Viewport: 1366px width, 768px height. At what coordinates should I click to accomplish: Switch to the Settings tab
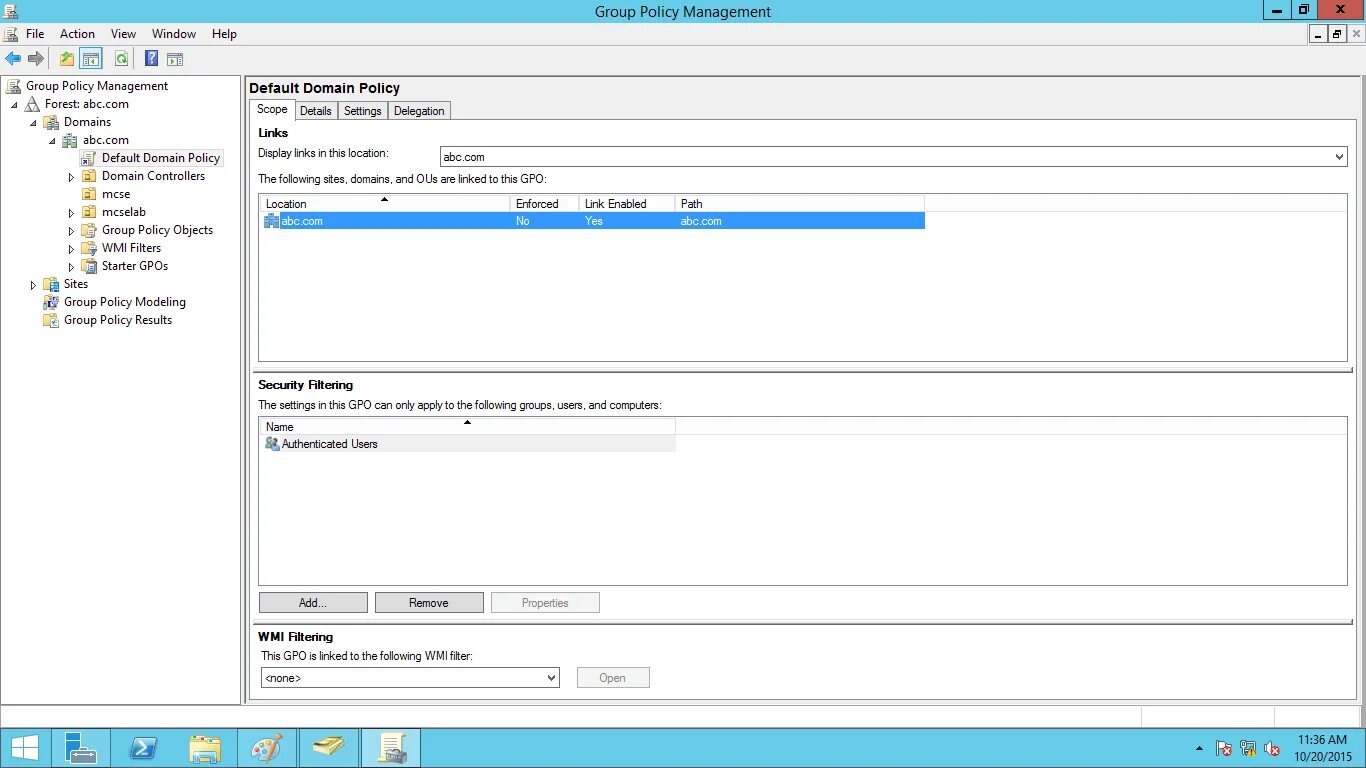(362, 110)
